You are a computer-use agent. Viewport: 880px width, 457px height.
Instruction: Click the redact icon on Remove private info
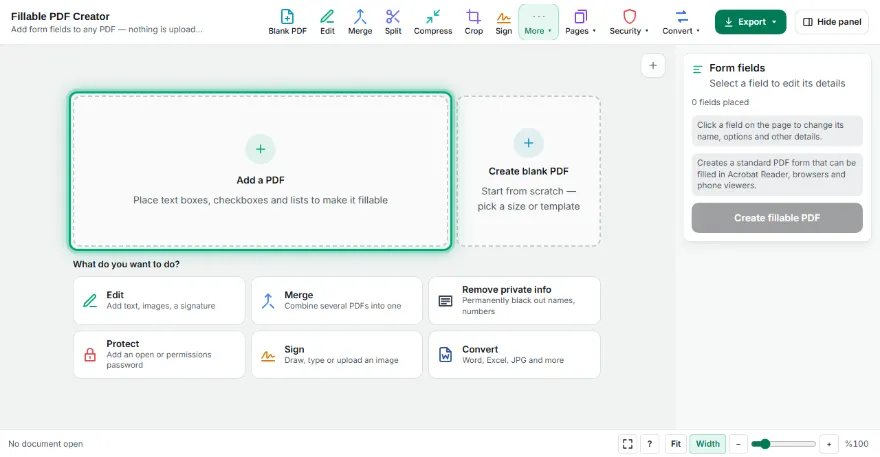pyautogui.click(x=445, y=301)
